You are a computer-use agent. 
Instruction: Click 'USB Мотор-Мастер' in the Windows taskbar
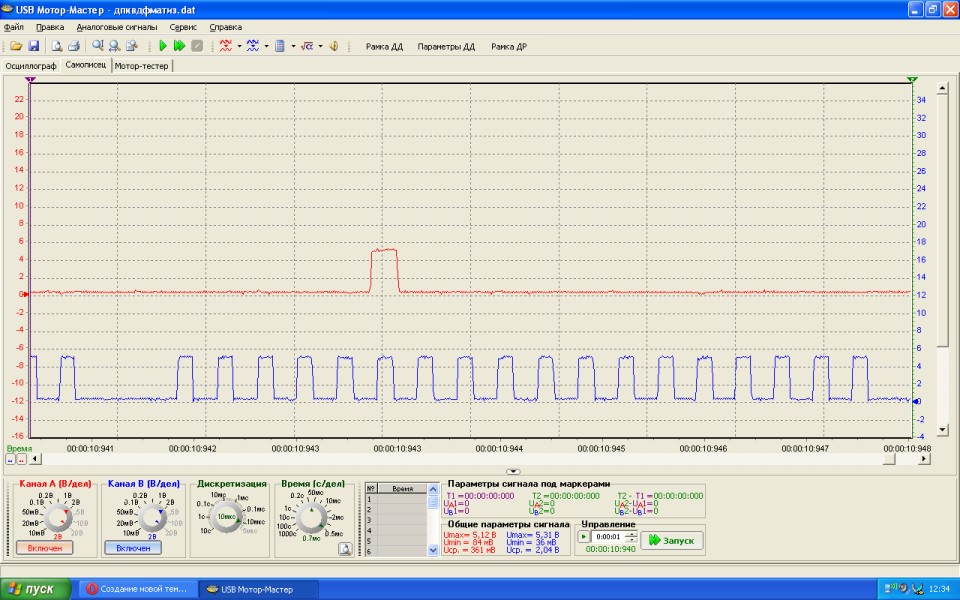tap(260, 589)
